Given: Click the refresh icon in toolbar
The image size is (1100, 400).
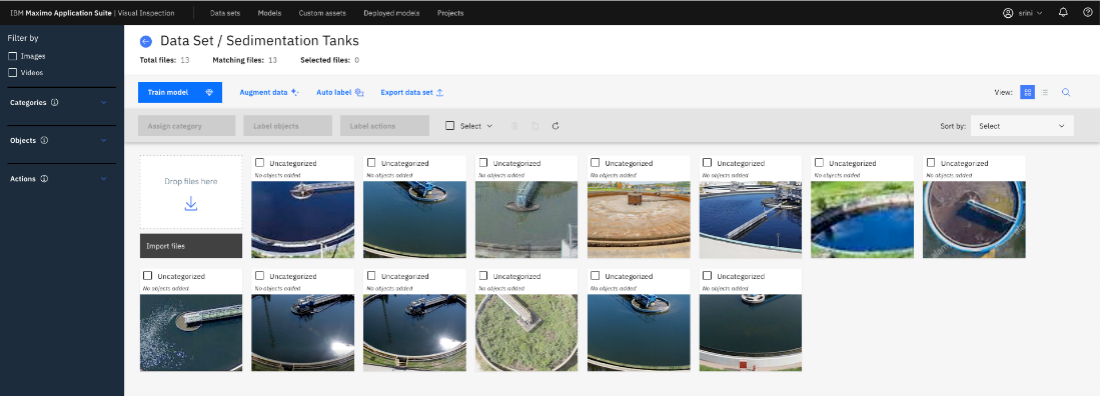Looking at the screenshot, I should click(555, 126).
